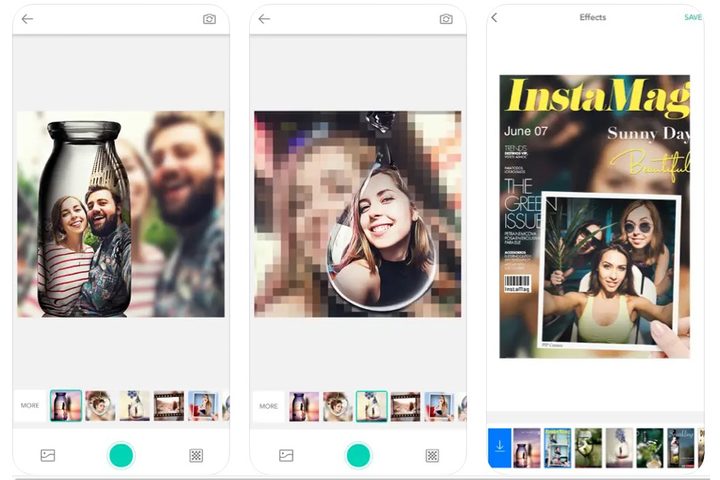Select the dark green drinks effect thumbnail
The width and height of the screenshot is (720, 480).
tap(650, 448)
